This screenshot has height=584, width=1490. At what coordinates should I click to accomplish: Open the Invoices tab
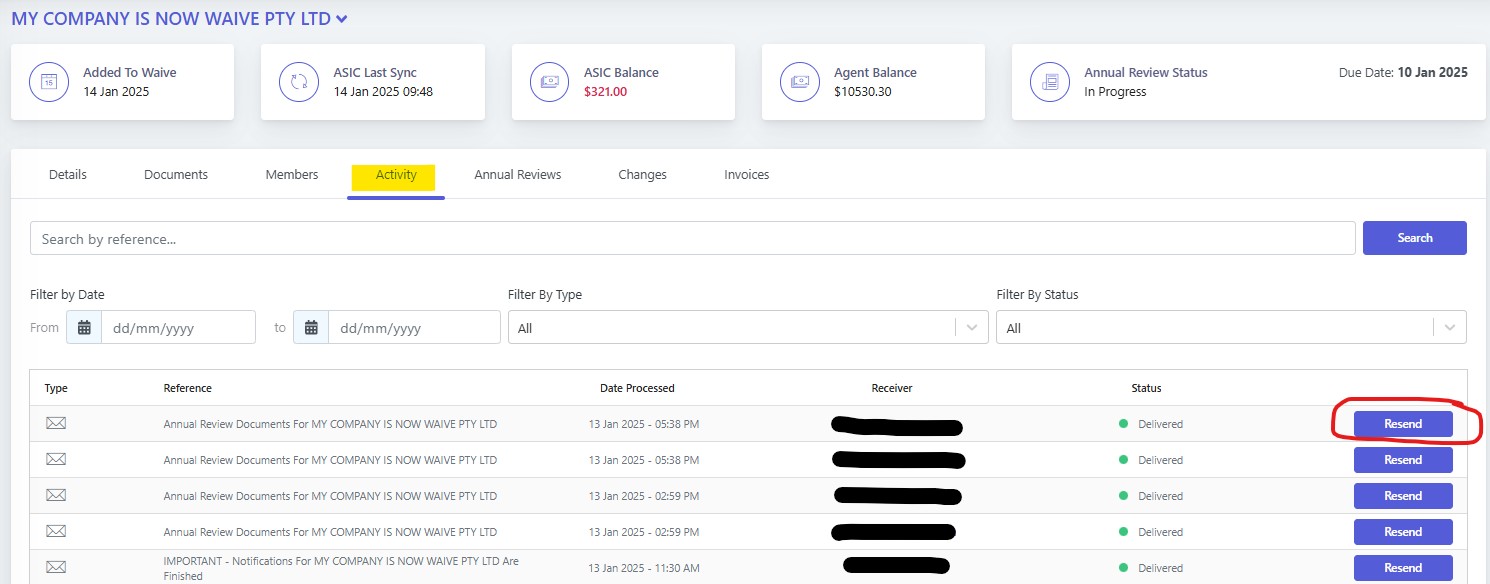click(746, 175)
